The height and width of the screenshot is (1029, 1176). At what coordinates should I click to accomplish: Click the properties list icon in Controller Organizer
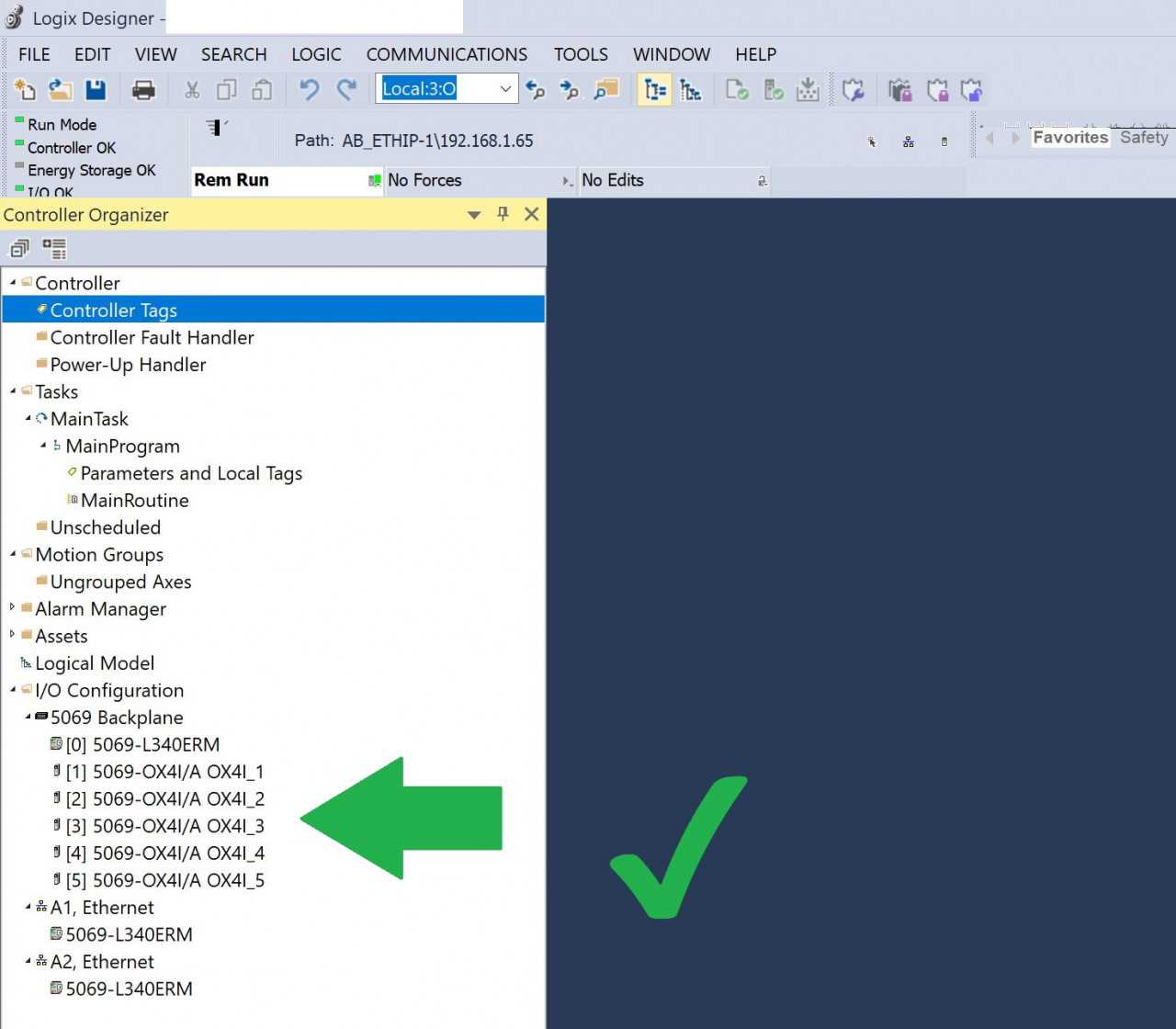(54, 248)
